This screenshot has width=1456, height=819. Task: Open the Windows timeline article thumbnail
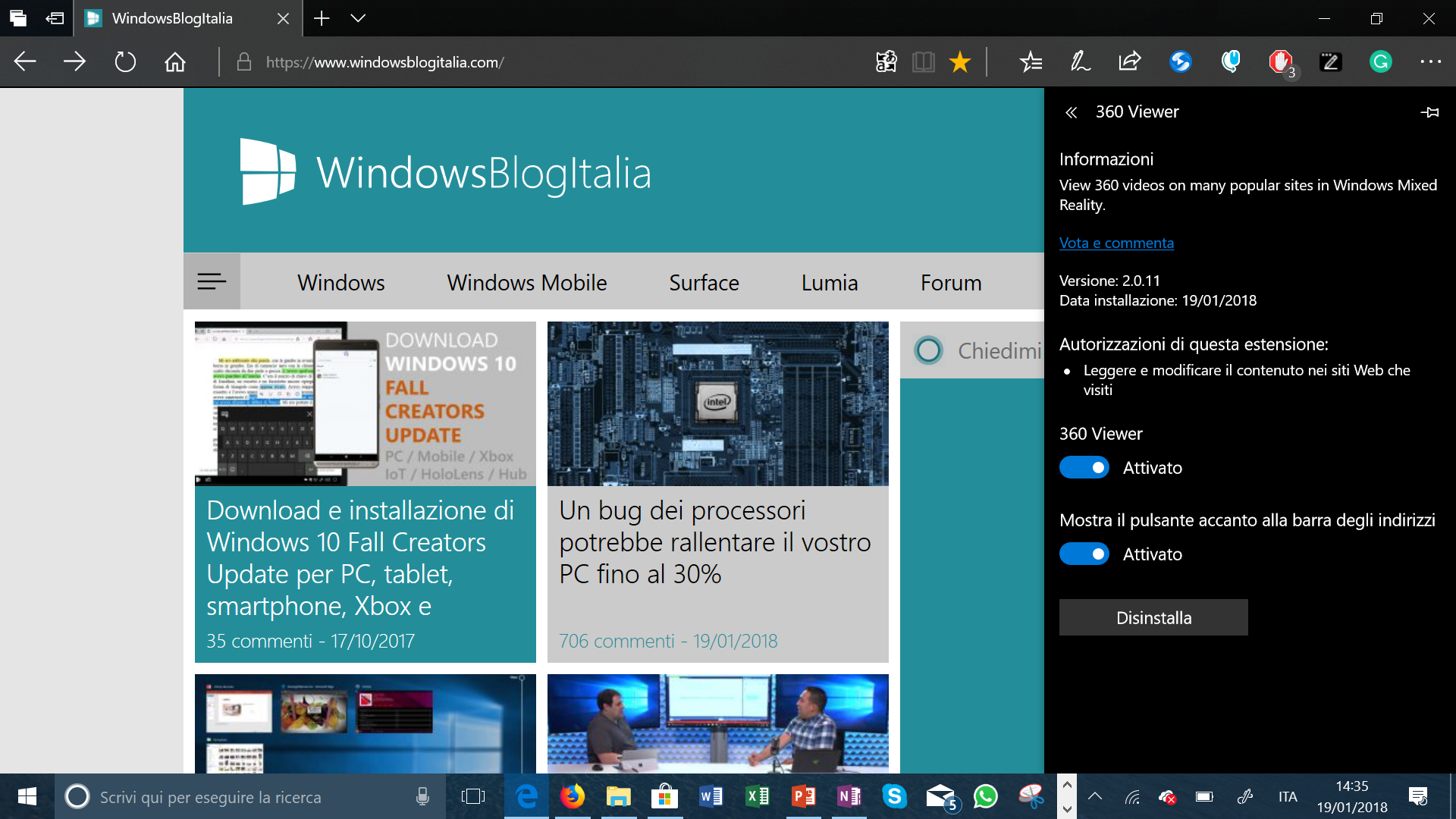366,723
